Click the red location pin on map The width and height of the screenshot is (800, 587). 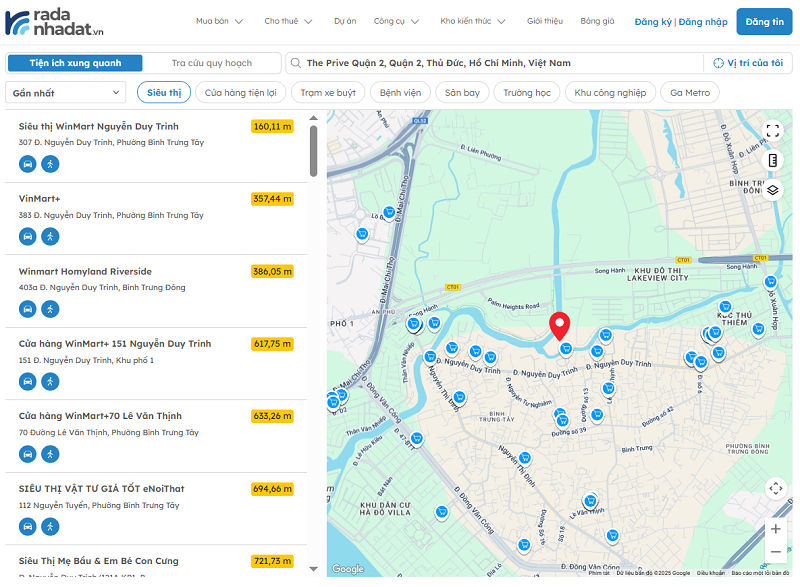[x=560, y=326]
